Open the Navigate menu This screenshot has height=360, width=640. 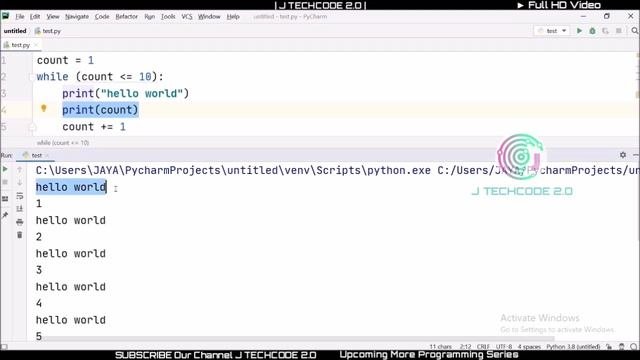77,16
